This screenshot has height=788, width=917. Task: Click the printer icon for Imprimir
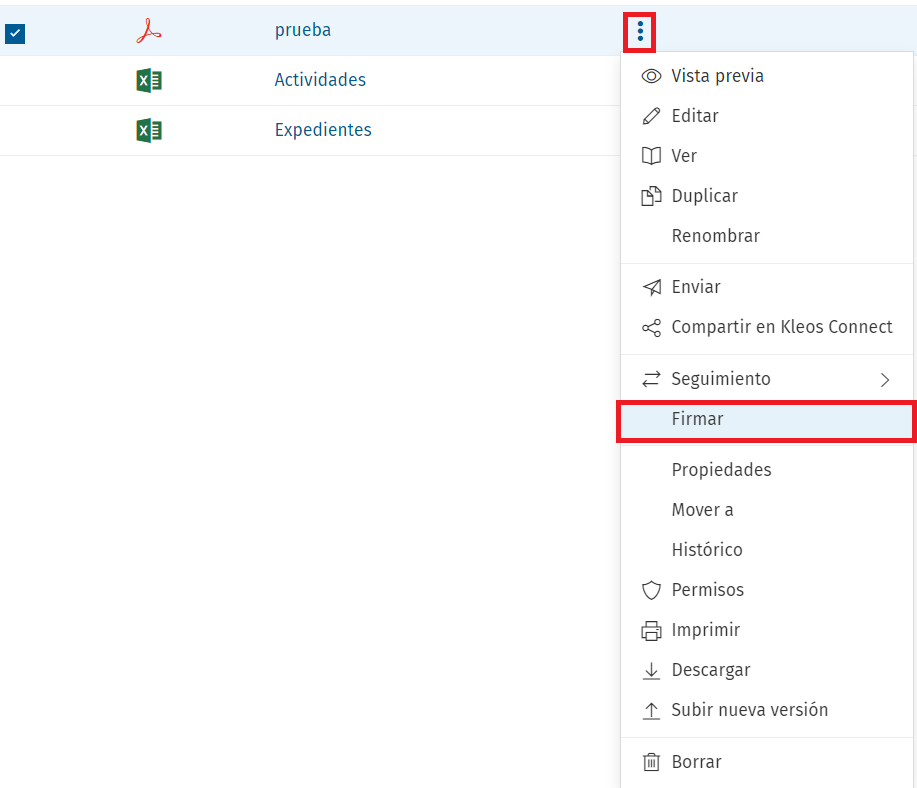tap(651, 631)
